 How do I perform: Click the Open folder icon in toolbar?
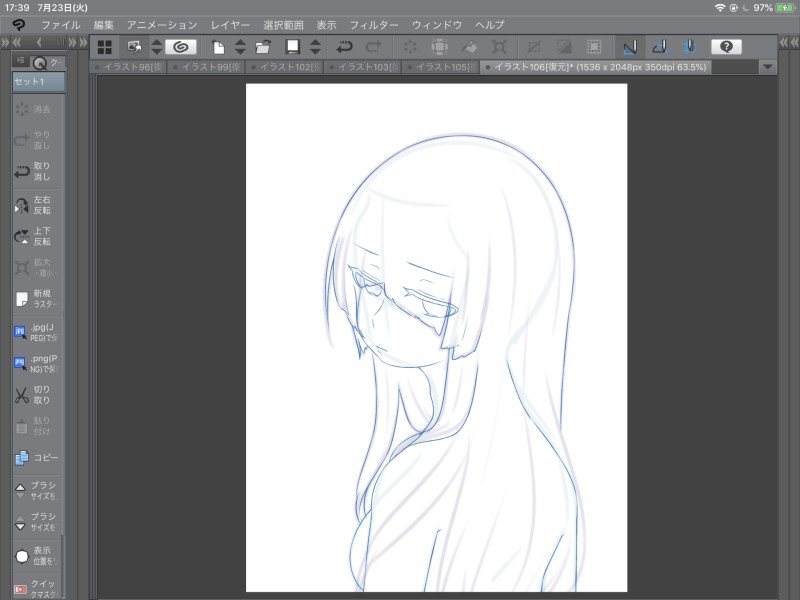coord(263,47)
